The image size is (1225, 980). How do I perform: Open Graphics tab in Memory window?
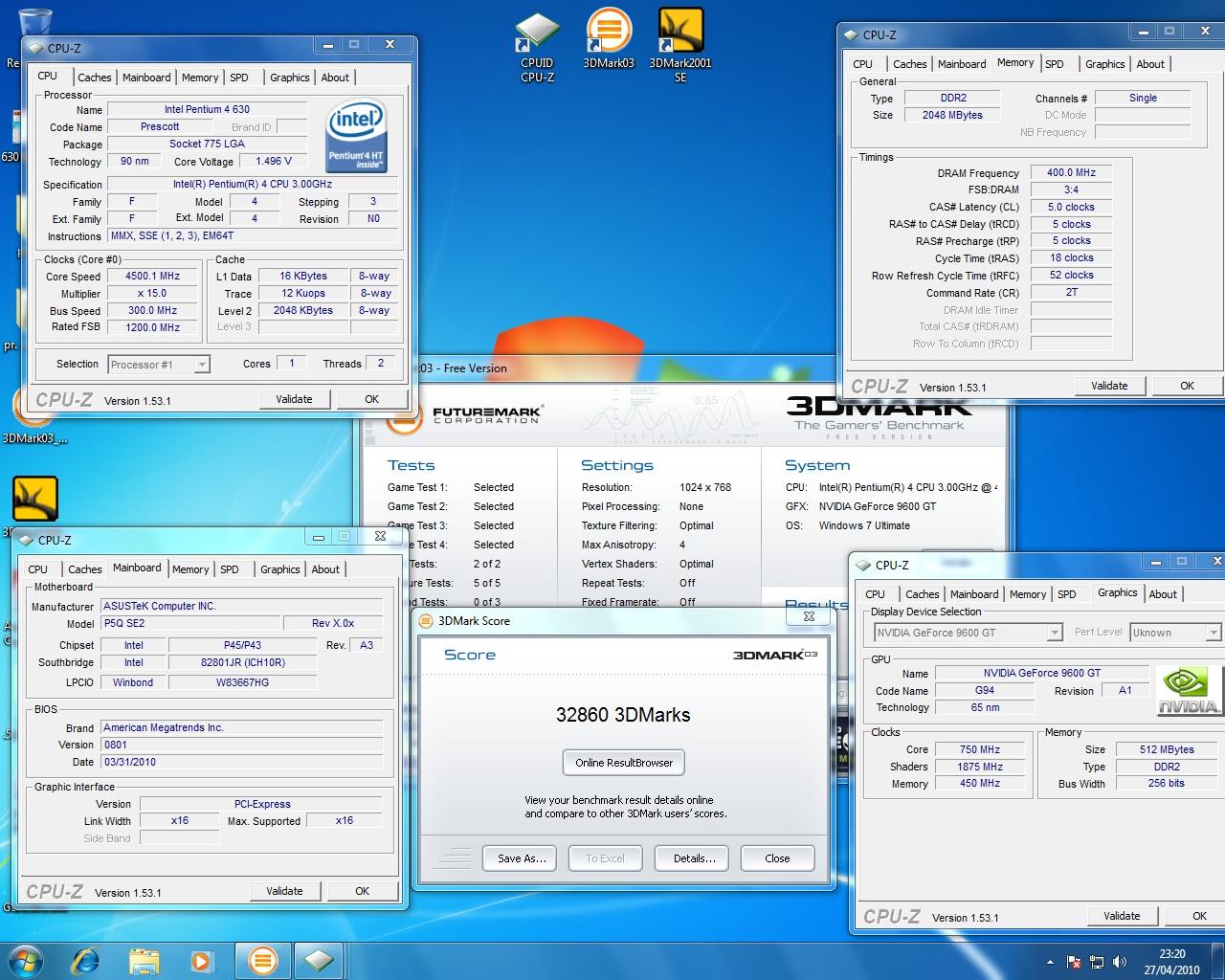(1104, 64)
